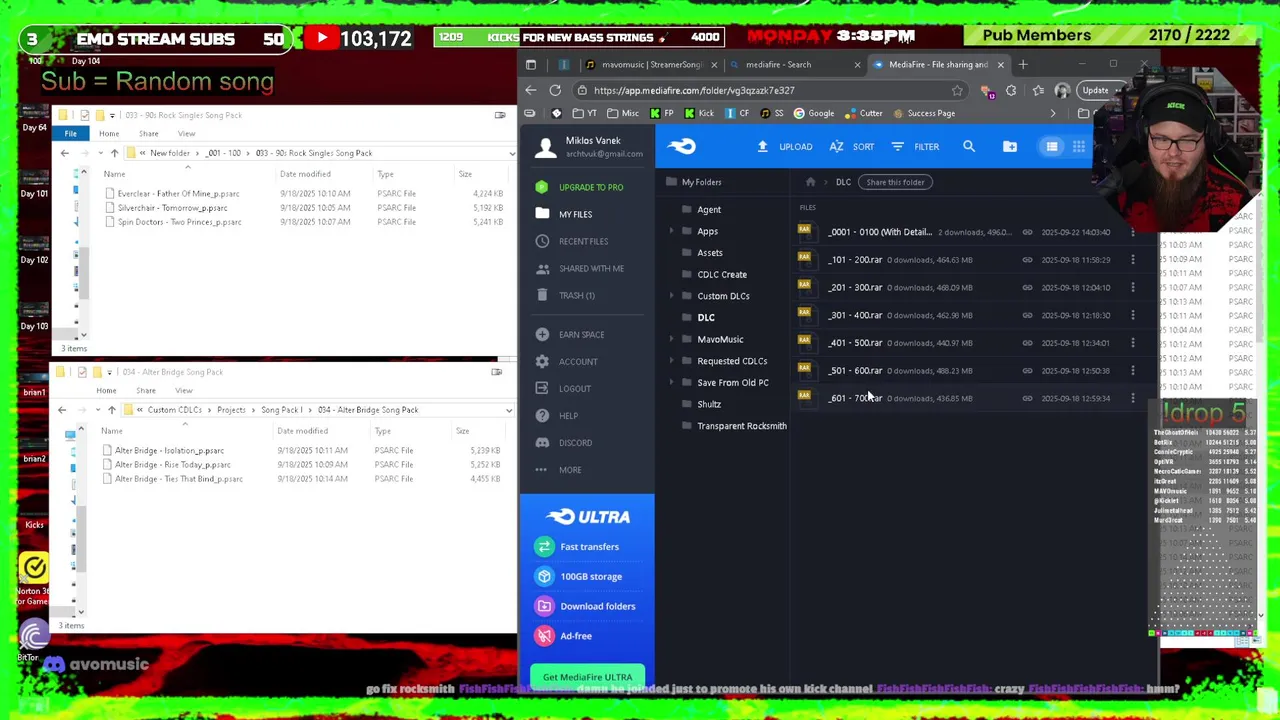Open more options for _601 - 700.rar
This screenshot has height=720, width=1280.
coord(1133,398)
